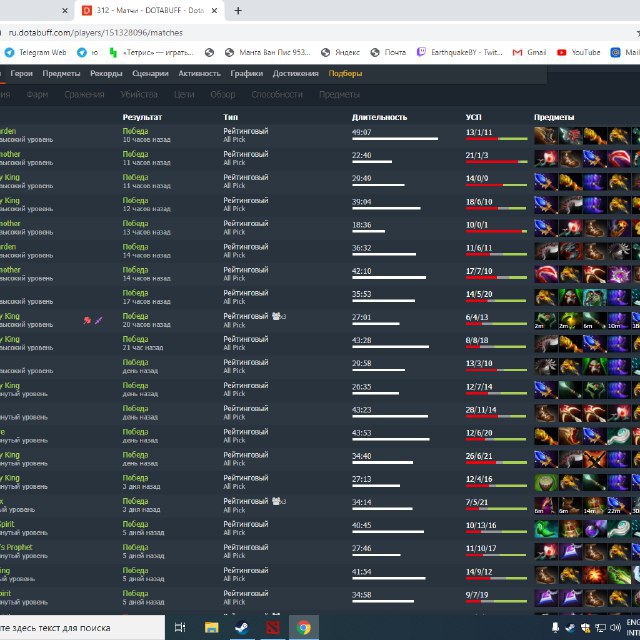Viewport: 640px width, 640px height.
Task: Click first item icon in the 42:10 match
Action: [x=546, y=274]
